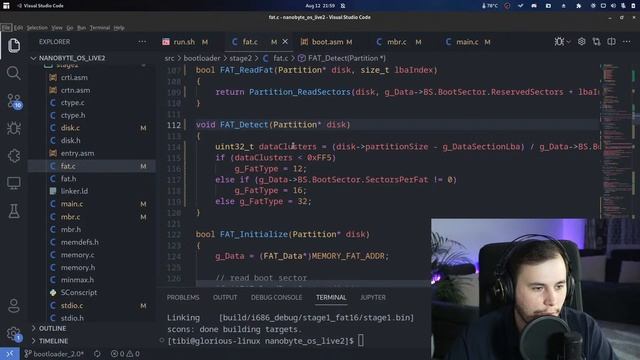This screenshot has height=360, width=640.
Task: Open the Search view in activity bar
Action: 13,73
